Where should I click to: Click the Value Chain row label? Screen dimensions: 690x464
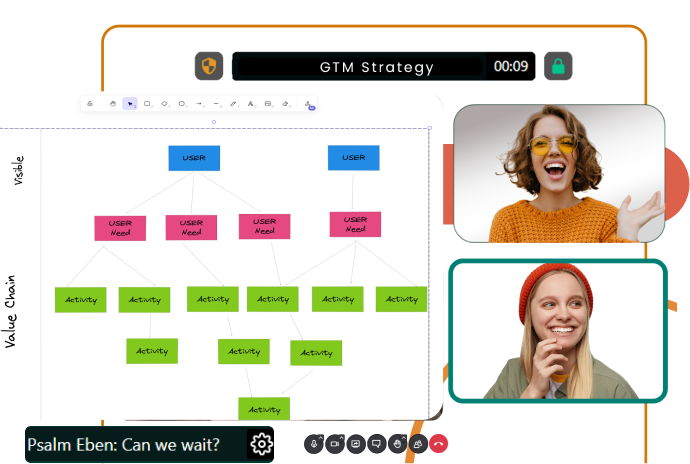(x=11, y=312)
